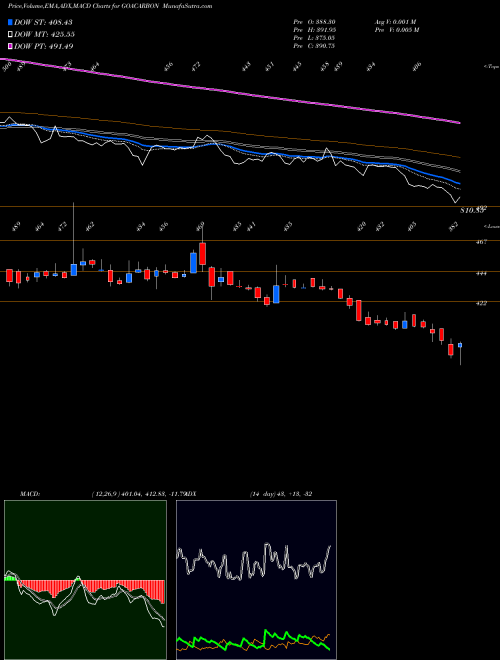
Task: Click the 422 price level label
Action: 482,303
